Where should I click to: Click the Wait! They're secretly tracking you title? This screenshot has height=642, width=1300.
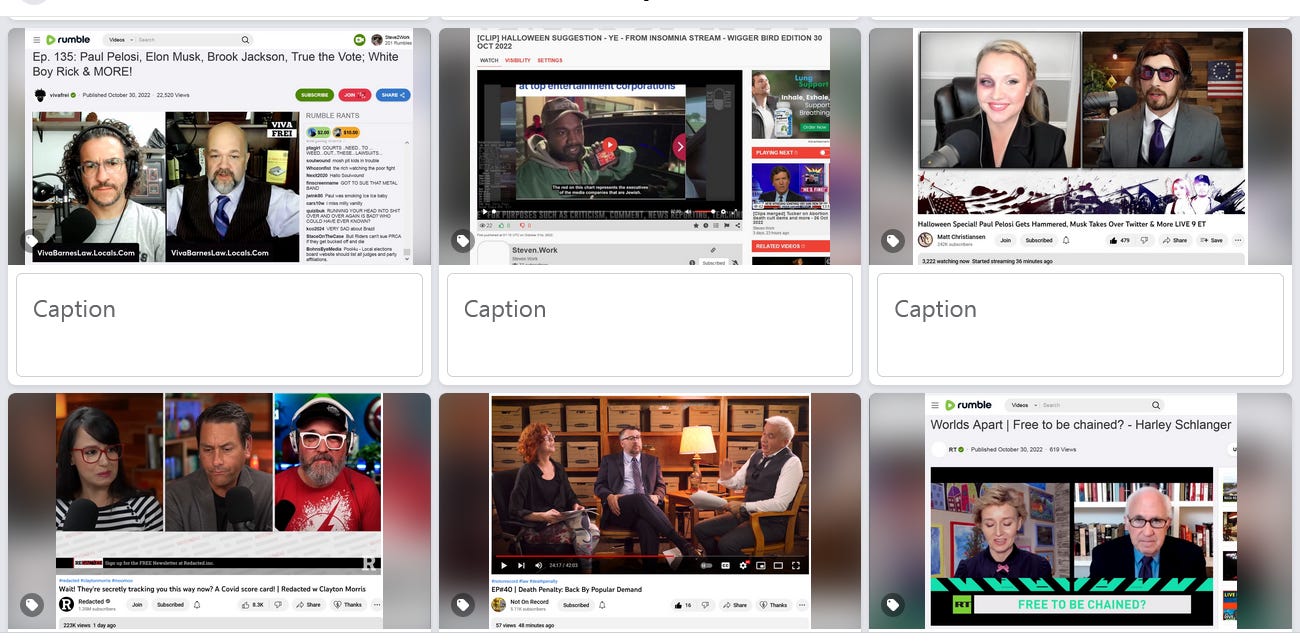212,589
